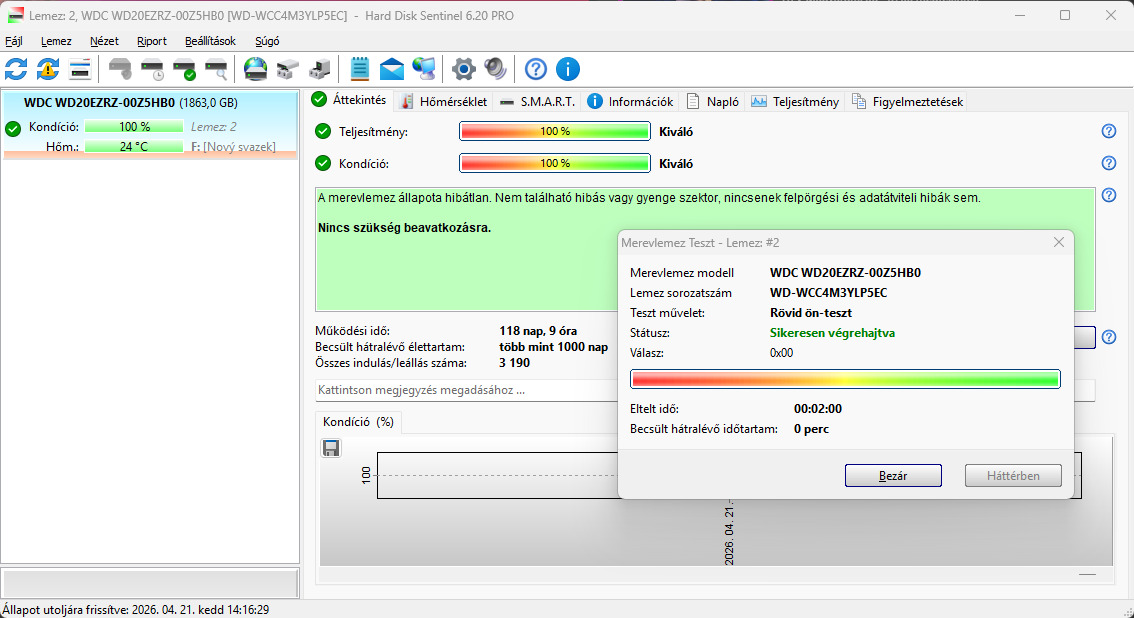Open the Súgó menu
This screenshot has height=618, width=1134.
point(267,41)
